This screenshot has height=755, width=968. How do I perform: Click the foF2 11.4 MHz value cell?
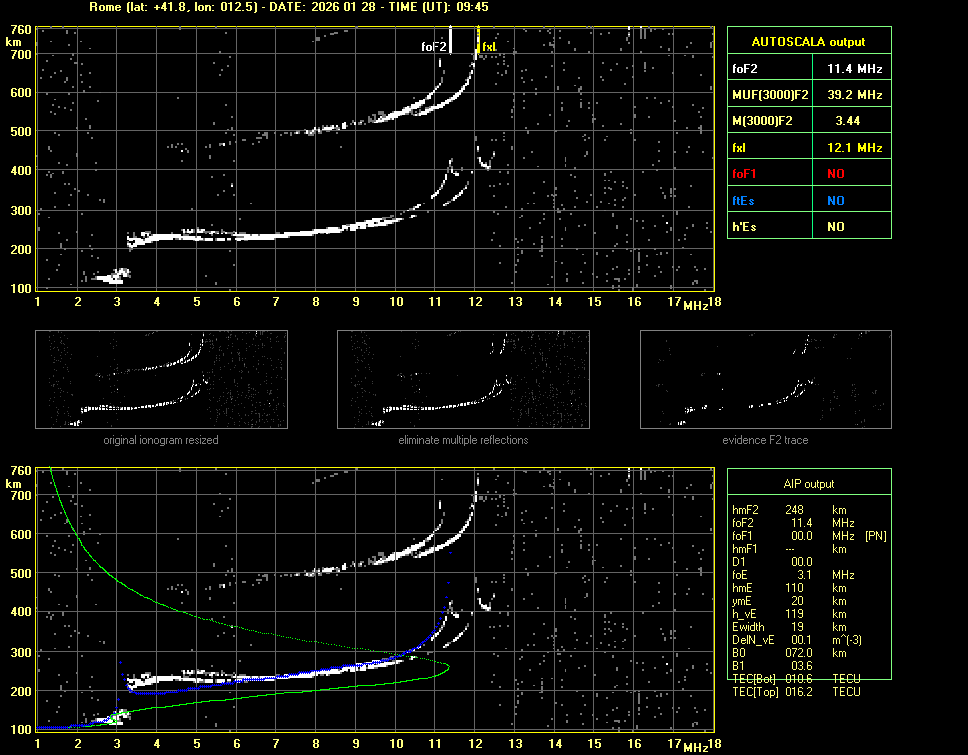click(x=854, y=68)
